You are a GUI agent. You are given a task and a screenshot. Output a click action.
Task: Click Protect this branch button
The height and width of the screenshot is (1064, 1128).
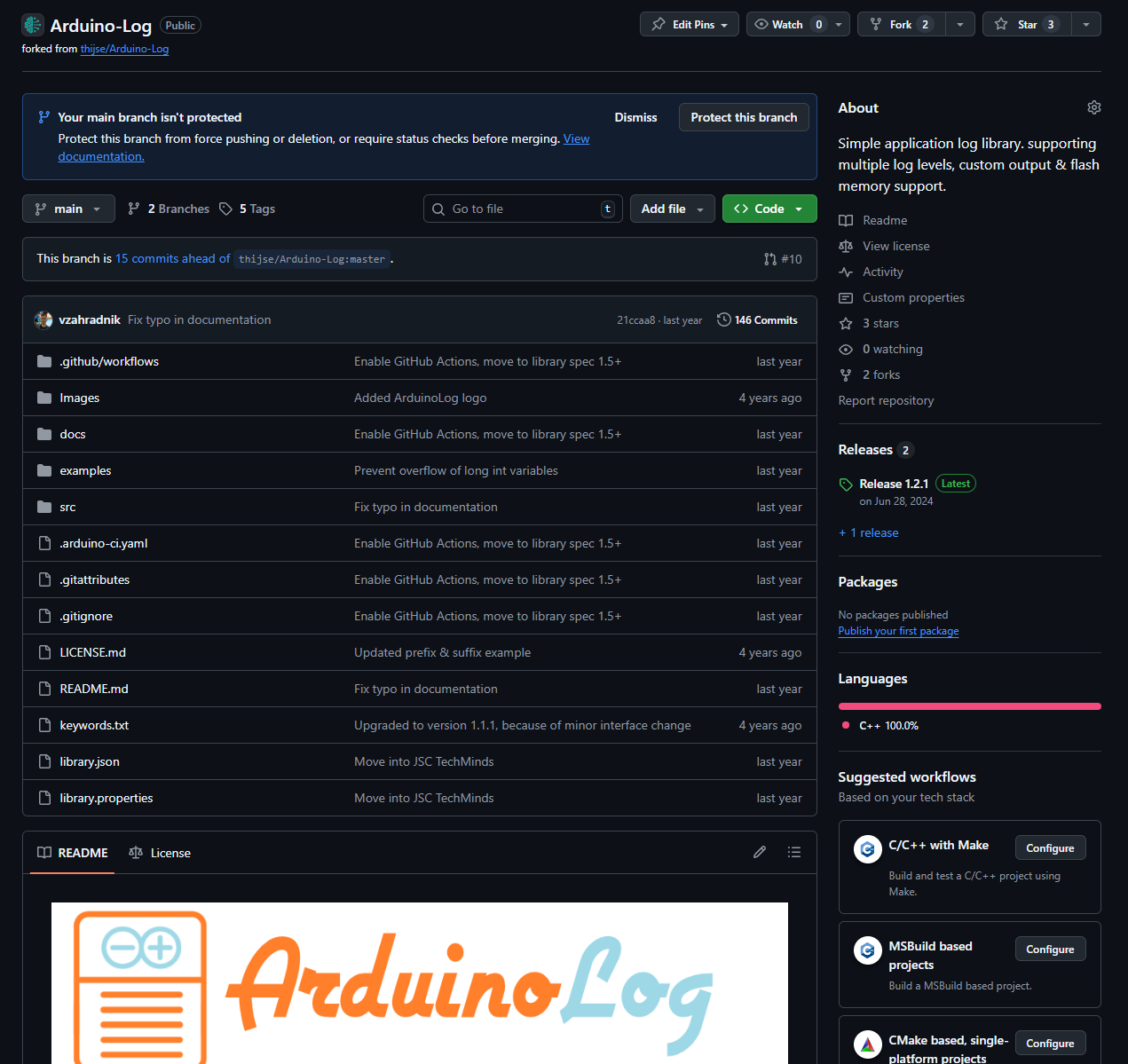click(744, 117)
